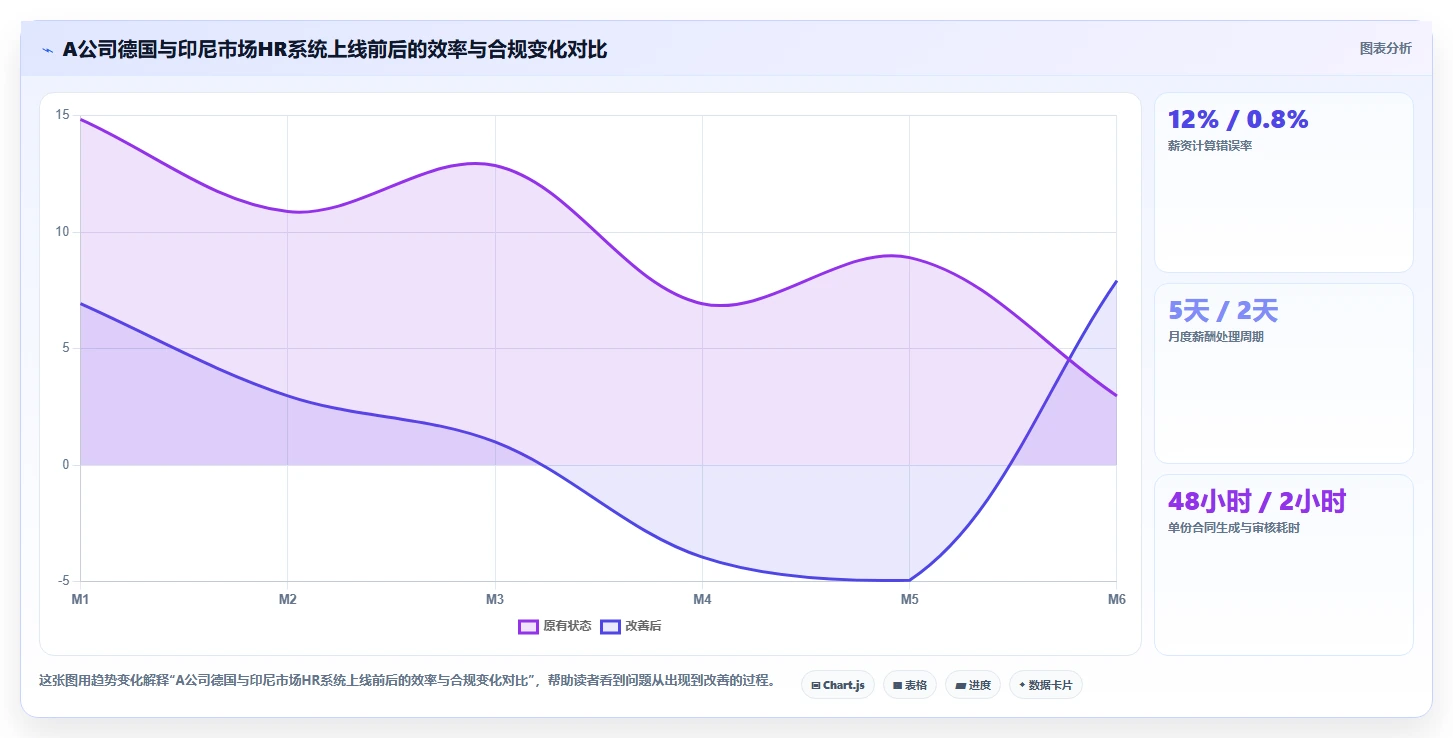Click the 5天 / 2天 value
This screenshot has height=738, width=1453.
pos(1223,311)
